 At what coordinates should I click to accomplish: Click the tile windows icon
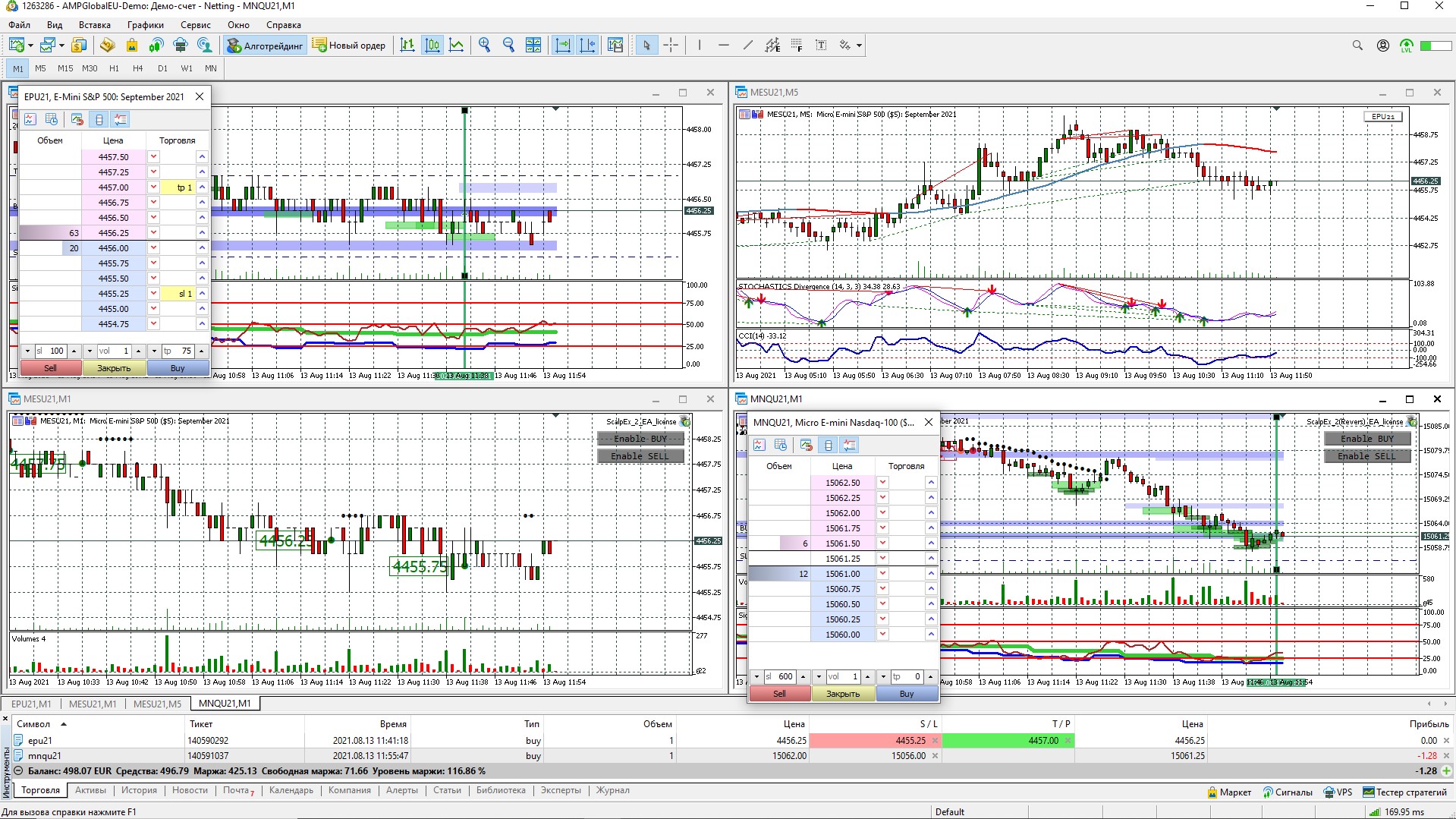[x=533, y=46]
